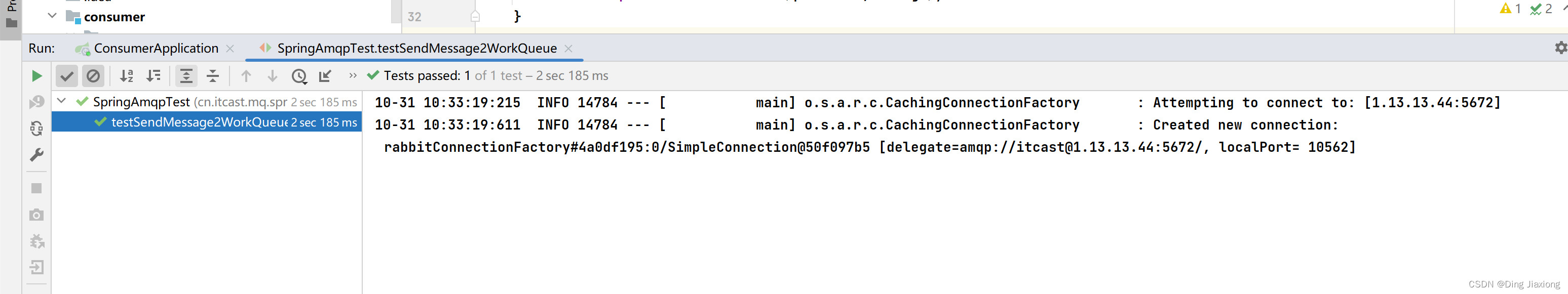Image resolution: width=1568 pixels, height=294 pixels.
Task: Toggle Show Passed tests filter
Action: [x=67, y=76]
